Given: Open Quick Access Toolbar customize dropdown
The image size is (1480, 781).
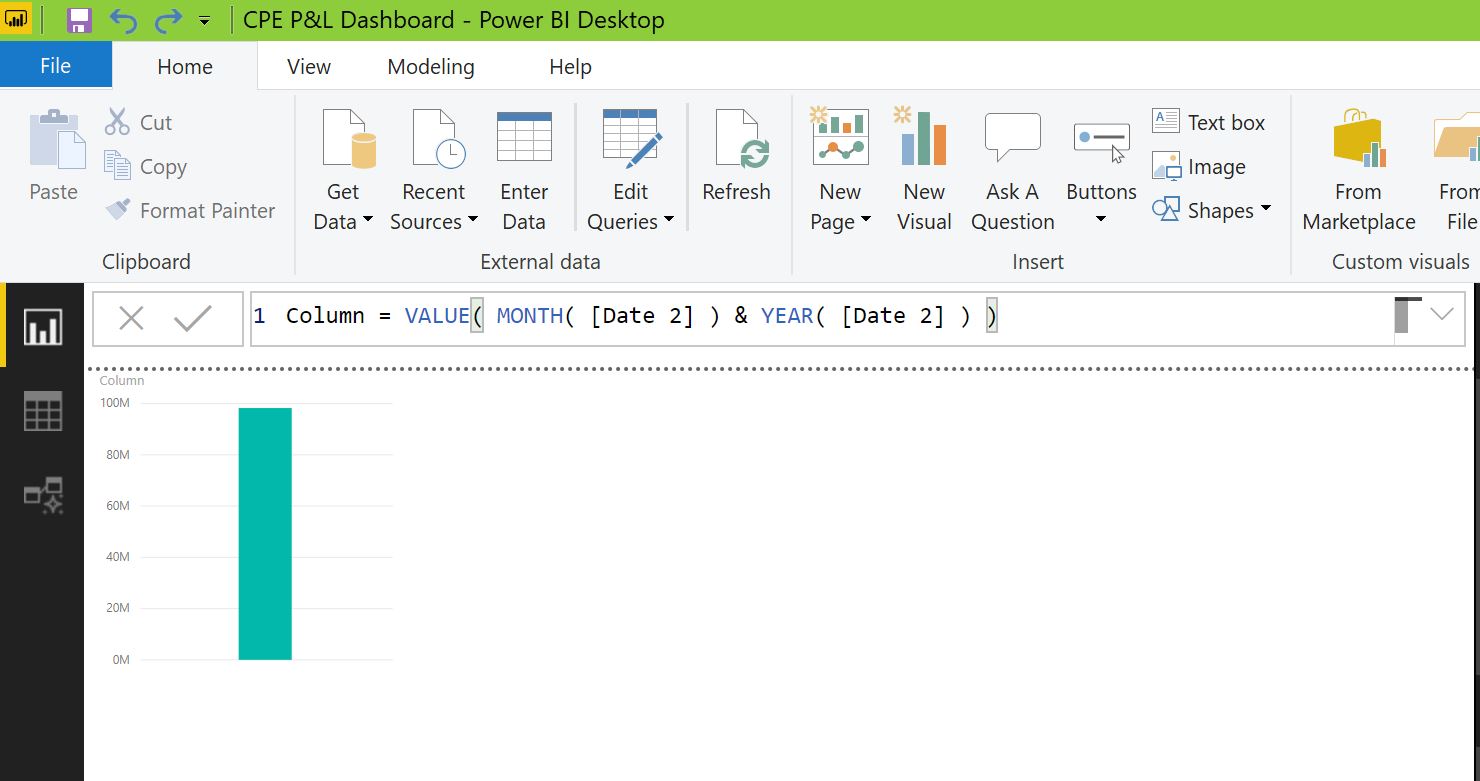Looking at the screenshot, I should [205, 21].
